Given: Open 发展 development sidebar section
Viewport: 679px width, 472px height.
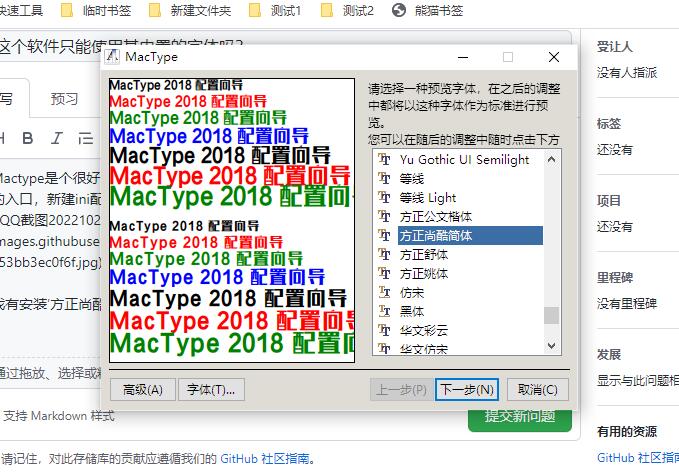Looking at the screenshot, I should point(608,354).
